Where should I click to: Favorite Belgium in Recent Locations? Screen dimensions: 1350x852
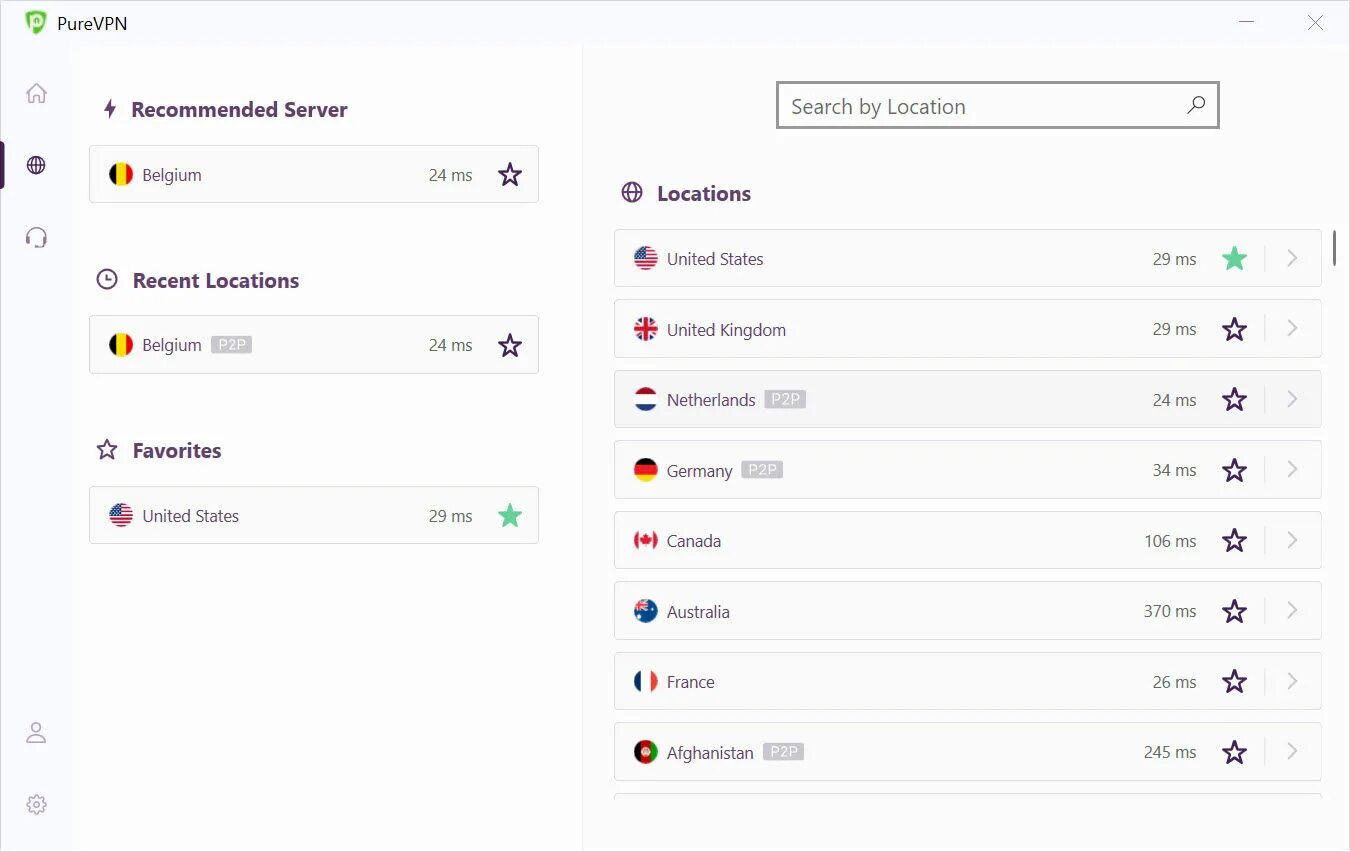tap(510, 345)
